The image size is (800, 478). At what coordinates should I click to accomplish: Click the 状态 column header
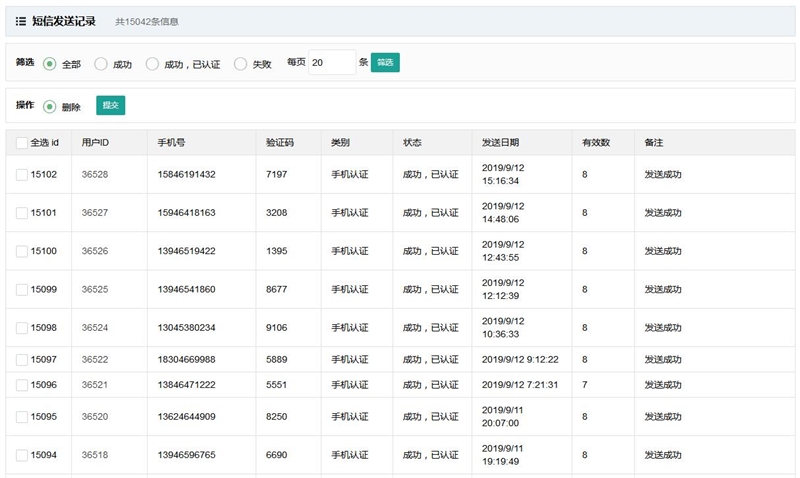click(x=413, y=143)
